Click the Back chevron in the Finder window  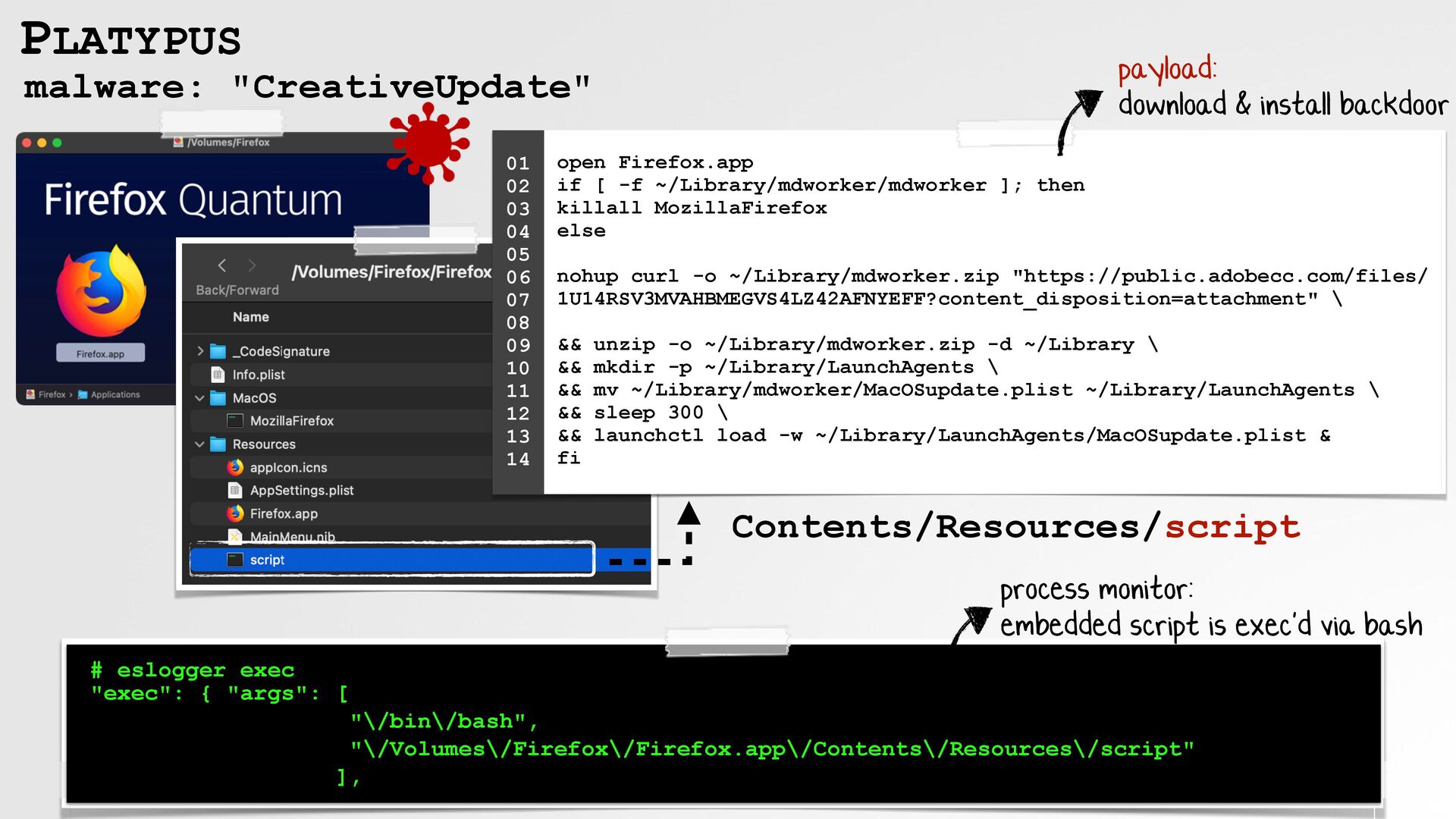[221, 265]
